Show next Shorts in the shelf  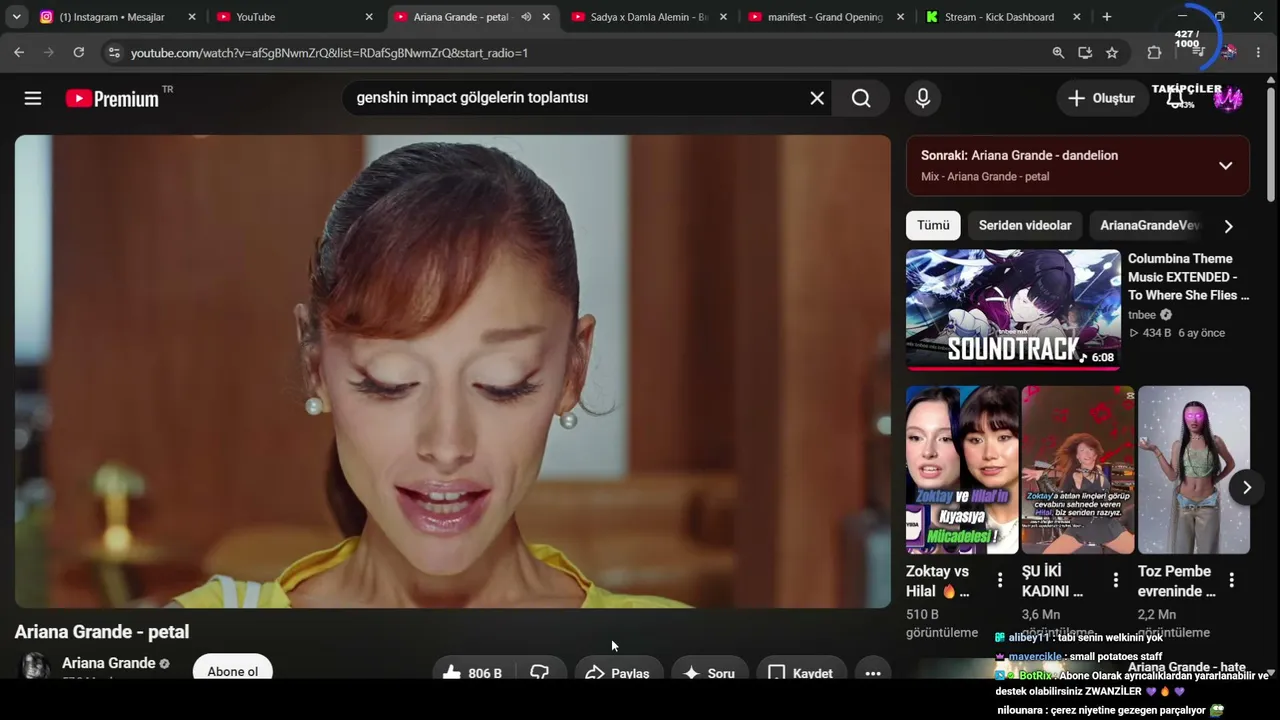pyautogui.click(x=1246, y=488)
